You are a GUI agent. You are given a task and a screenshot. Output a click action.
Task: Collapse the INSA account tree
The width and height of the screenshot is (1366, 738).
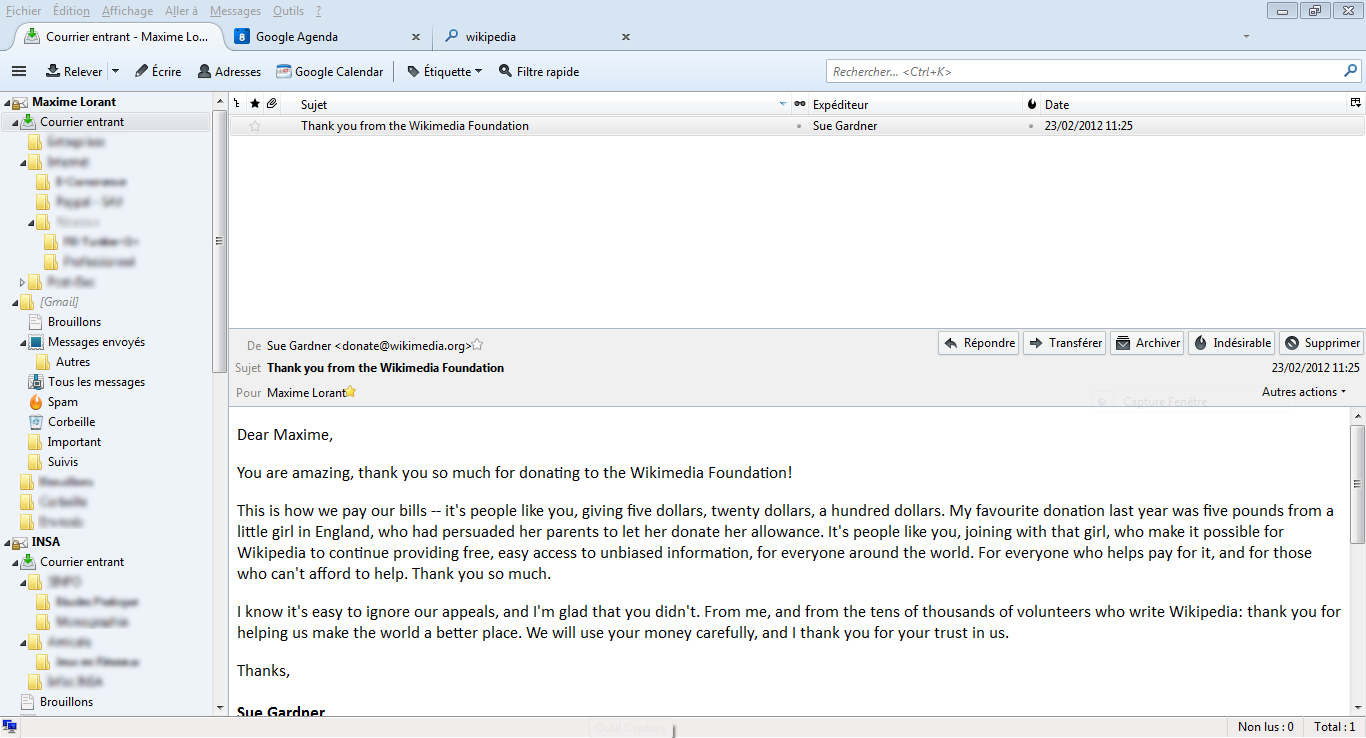coord(7,542)
